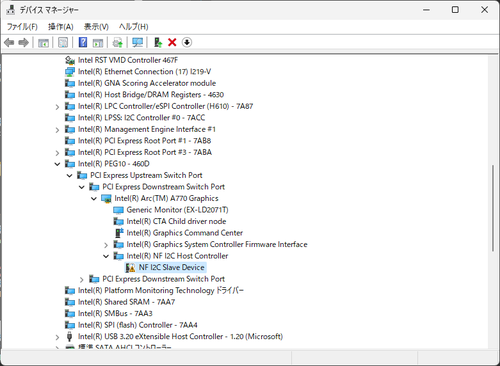Expand the LPC Controller/eSPI Controller node
The image size is (500, 366).
(57, 107)
